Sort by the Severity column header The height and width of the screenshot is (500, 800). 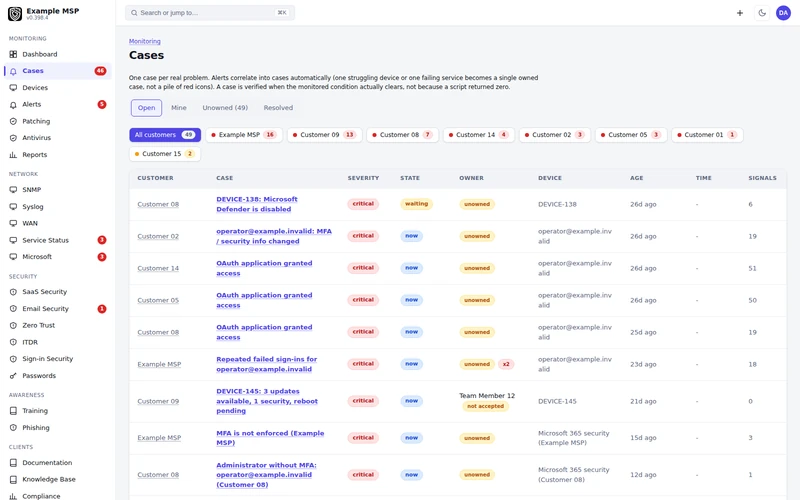click(x=363, y=178)
